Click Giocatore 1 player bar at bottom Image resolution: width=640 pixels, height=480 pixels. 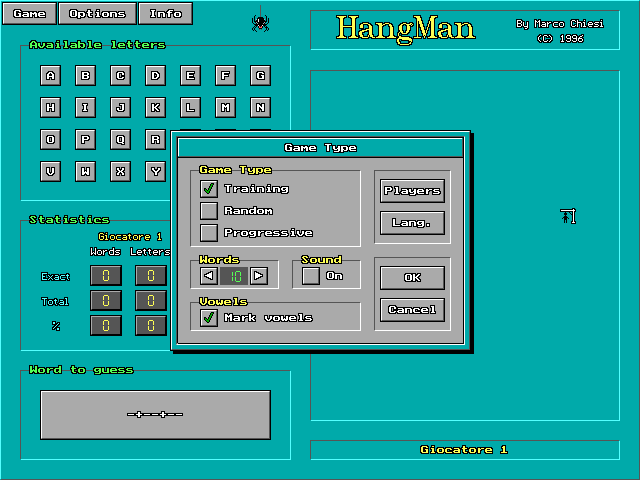(x=465, y=450)
